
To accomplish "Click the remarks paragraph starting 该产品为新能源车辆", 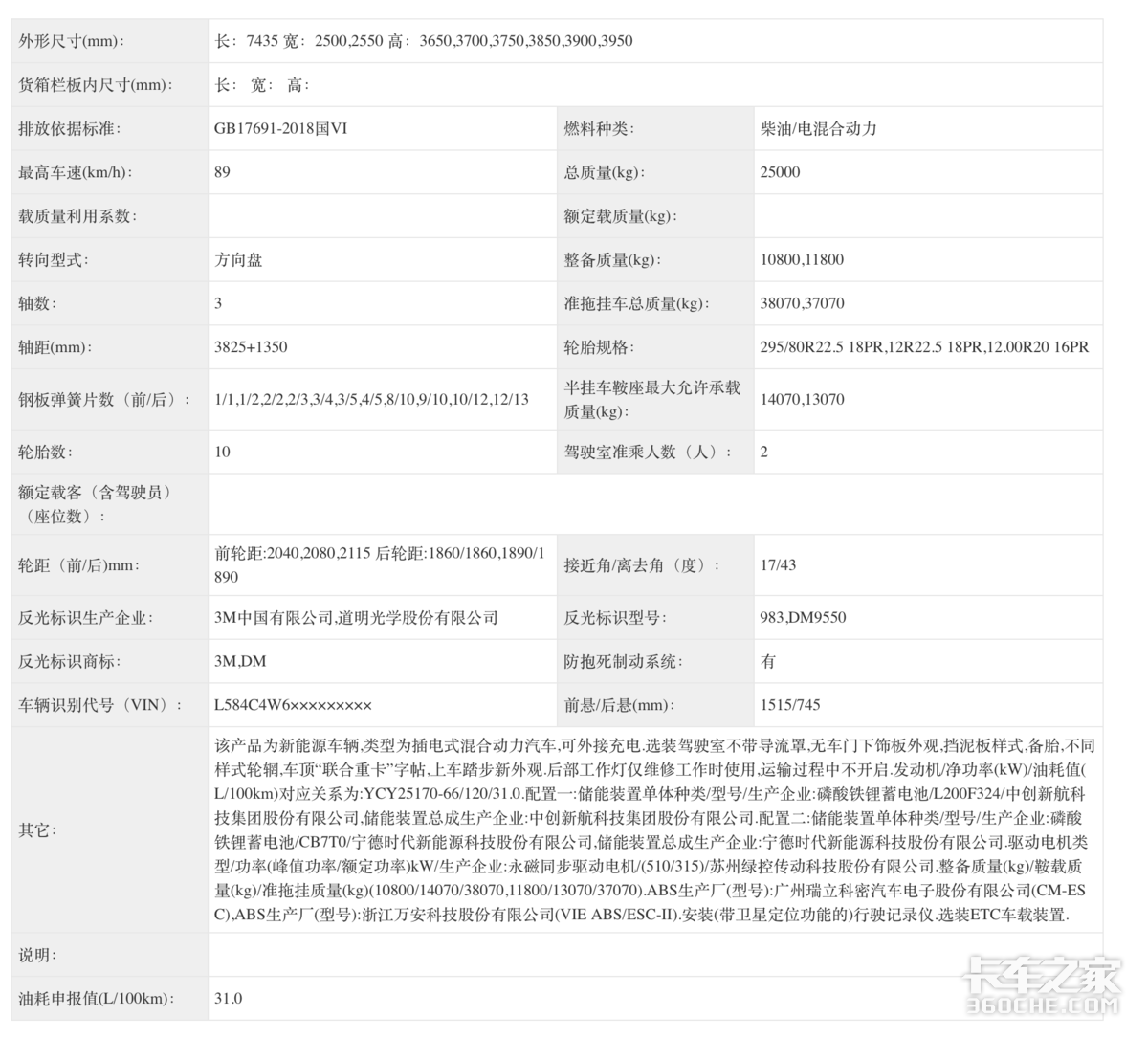I will tap(655, 829).
